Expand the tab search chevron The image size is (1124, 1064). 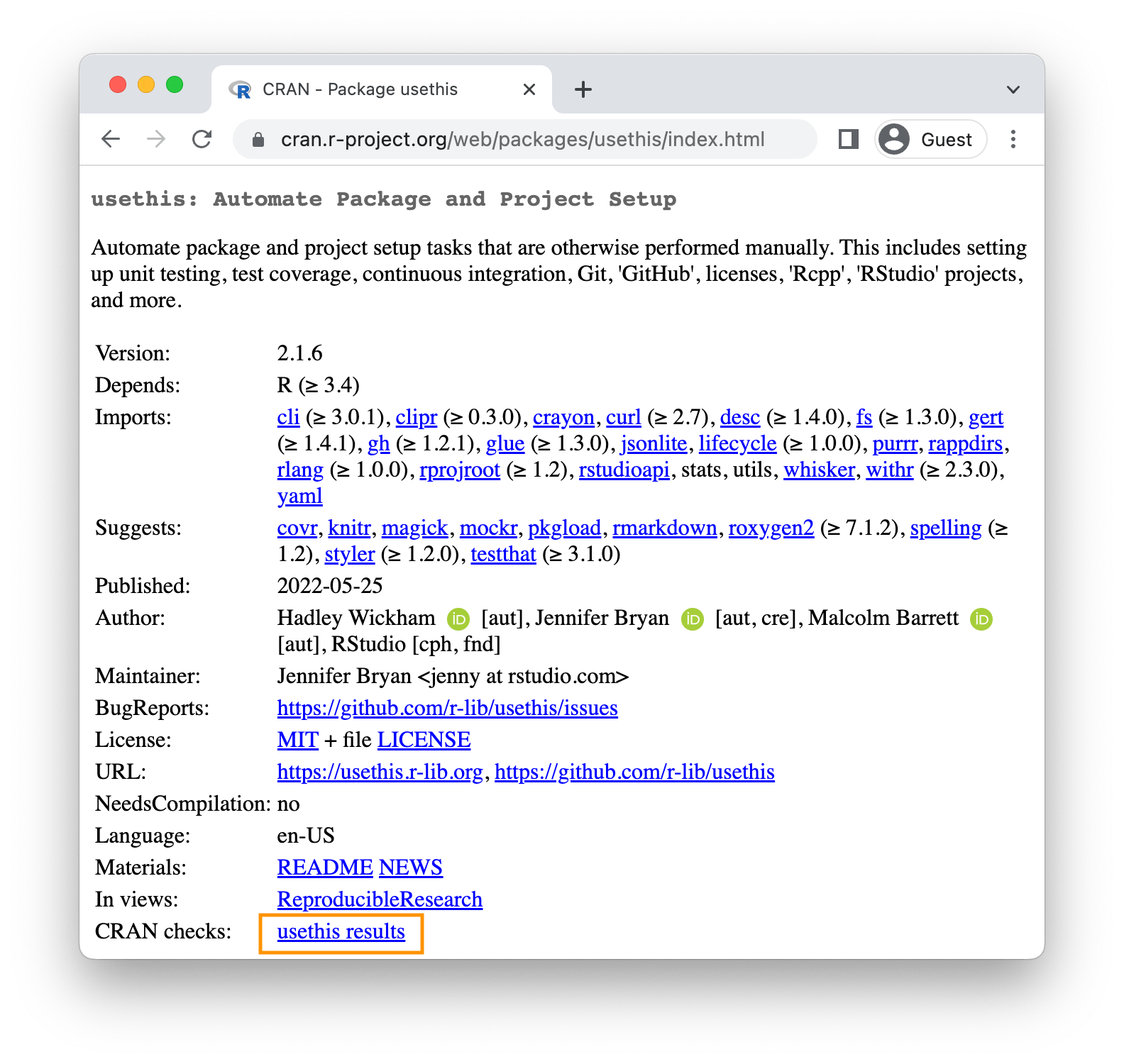coord(1013,89)
